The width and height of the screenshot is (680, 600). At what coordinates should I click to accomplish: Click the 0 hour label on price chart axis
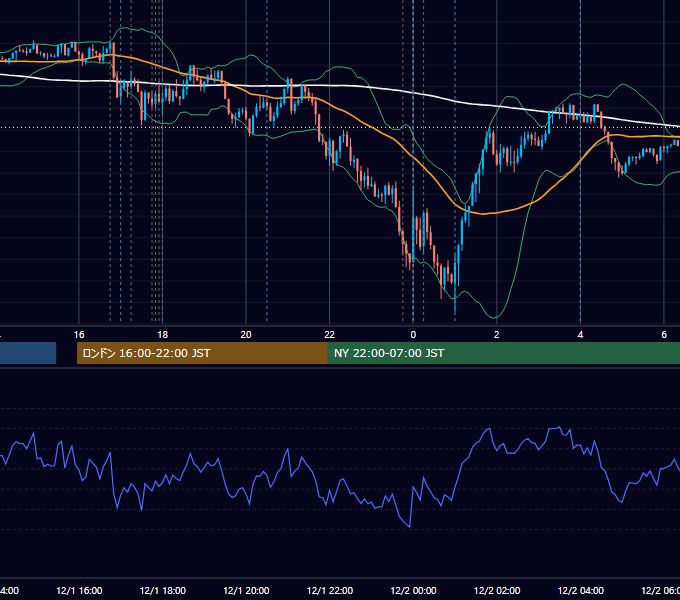coord(413,335)
